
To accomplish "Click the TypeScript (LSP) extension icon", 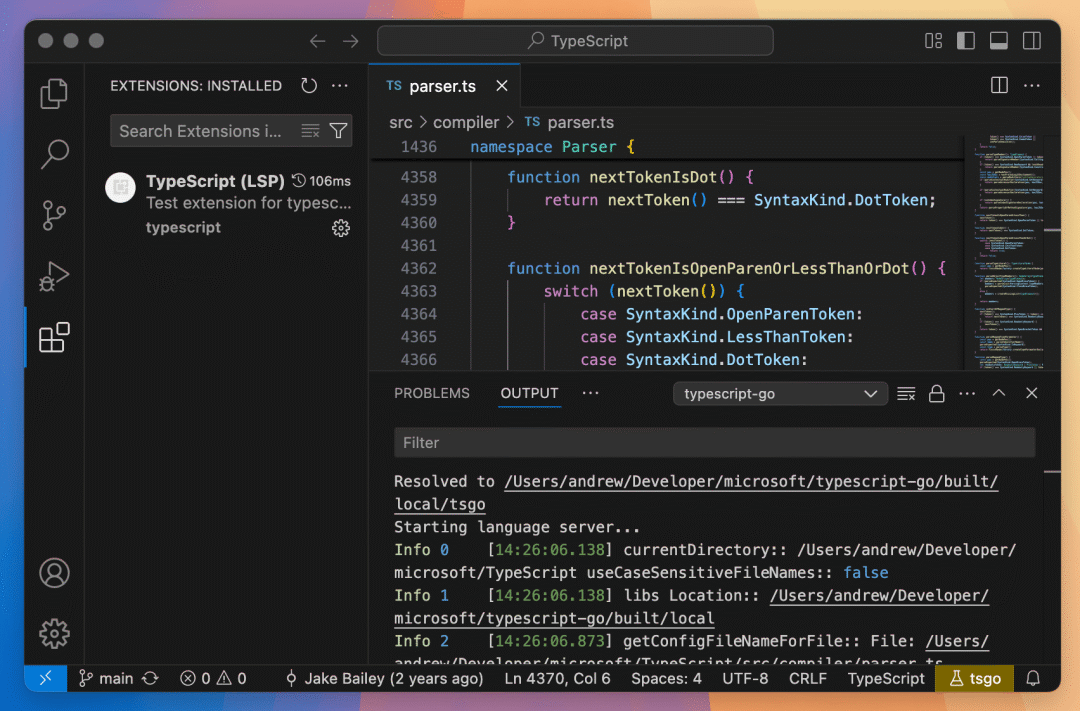I will point(121,187).
